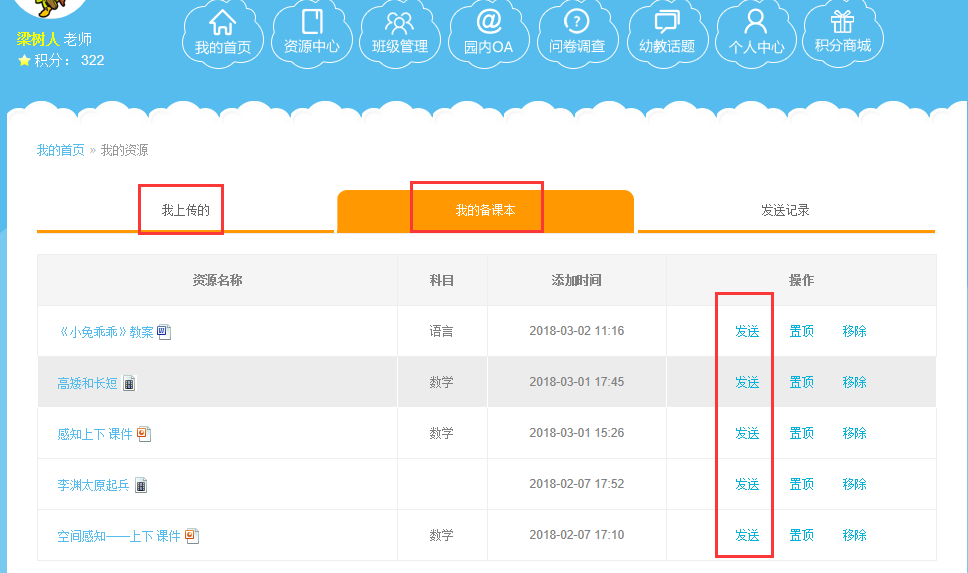Select 我的备课本 tab
This screenshot has width=968, height=573.
click(485, 211)
